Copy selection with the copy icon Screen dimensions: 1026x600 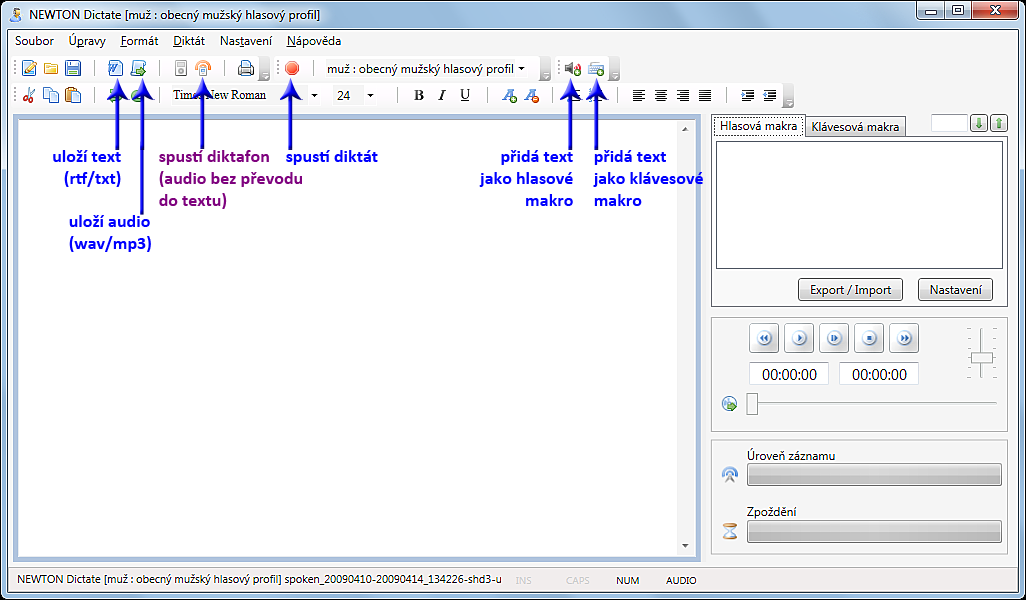50,96
